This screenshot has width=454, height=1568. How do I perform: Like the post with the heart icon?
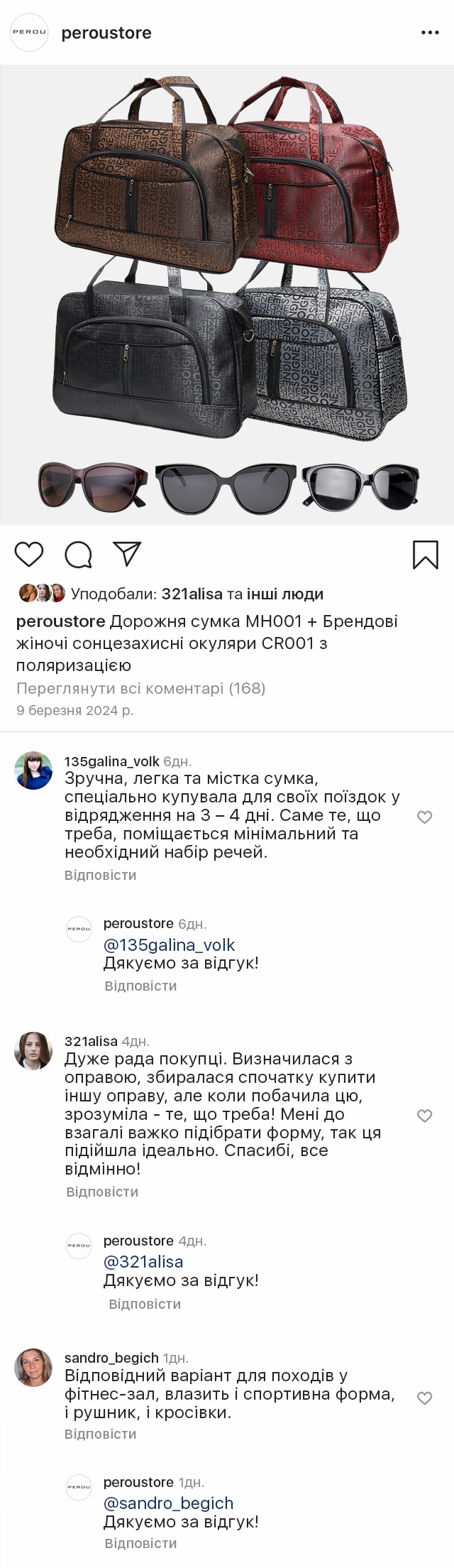tap(29, 554)
